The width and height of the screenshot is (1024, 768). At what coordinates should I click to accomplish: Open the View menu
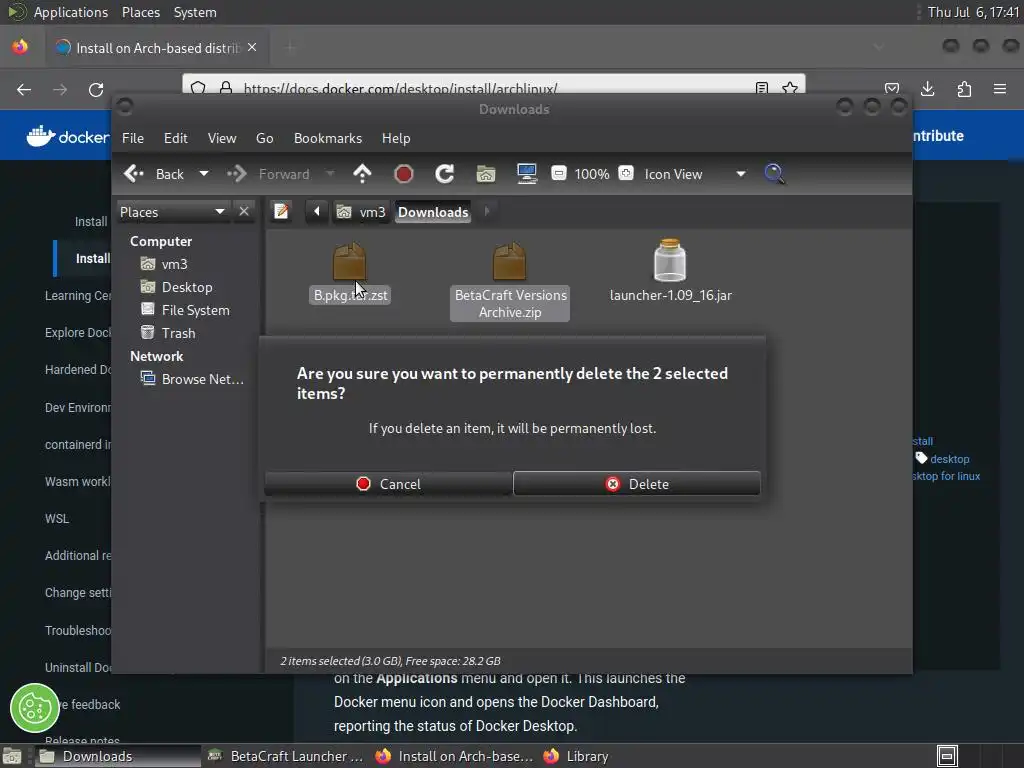pos(222,138)
